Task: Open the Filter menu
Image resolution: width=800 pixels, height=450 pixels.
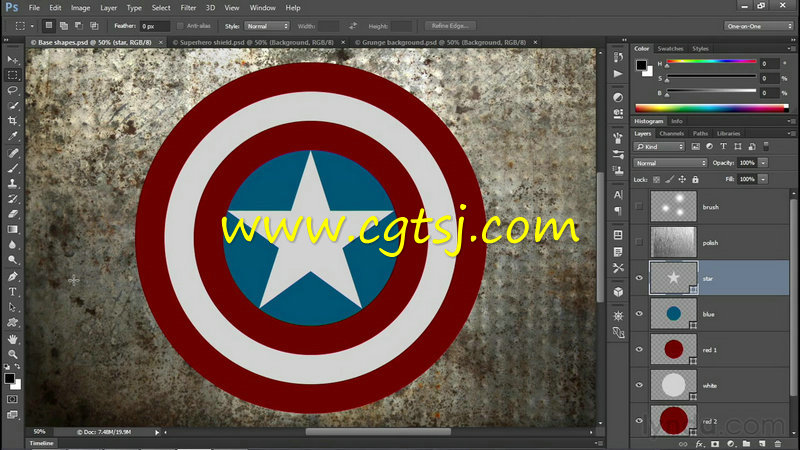Action: tap(188, 8)
